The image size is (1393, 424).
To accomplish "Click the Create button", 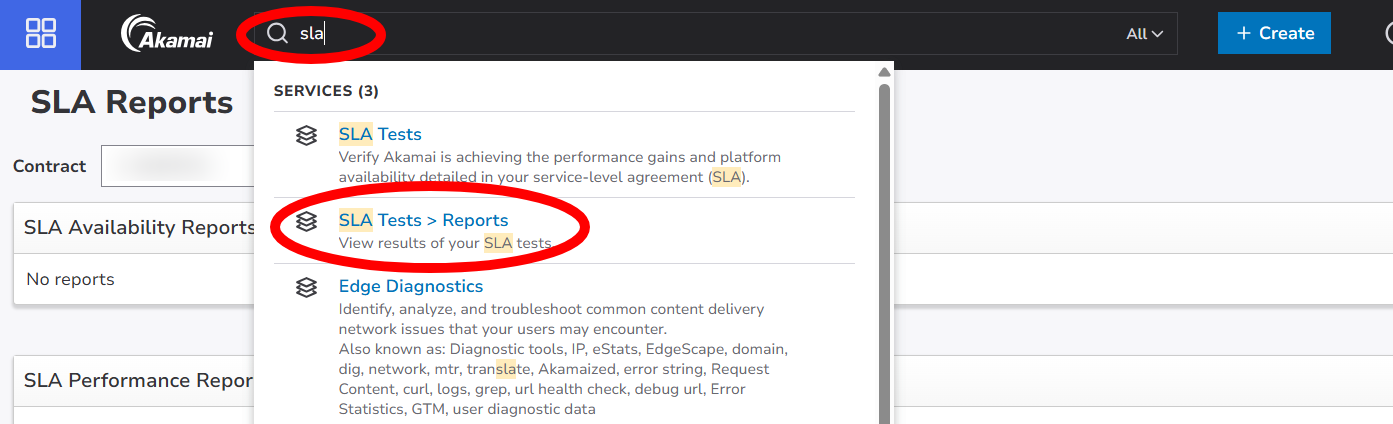I will [x=1274, y=33].
